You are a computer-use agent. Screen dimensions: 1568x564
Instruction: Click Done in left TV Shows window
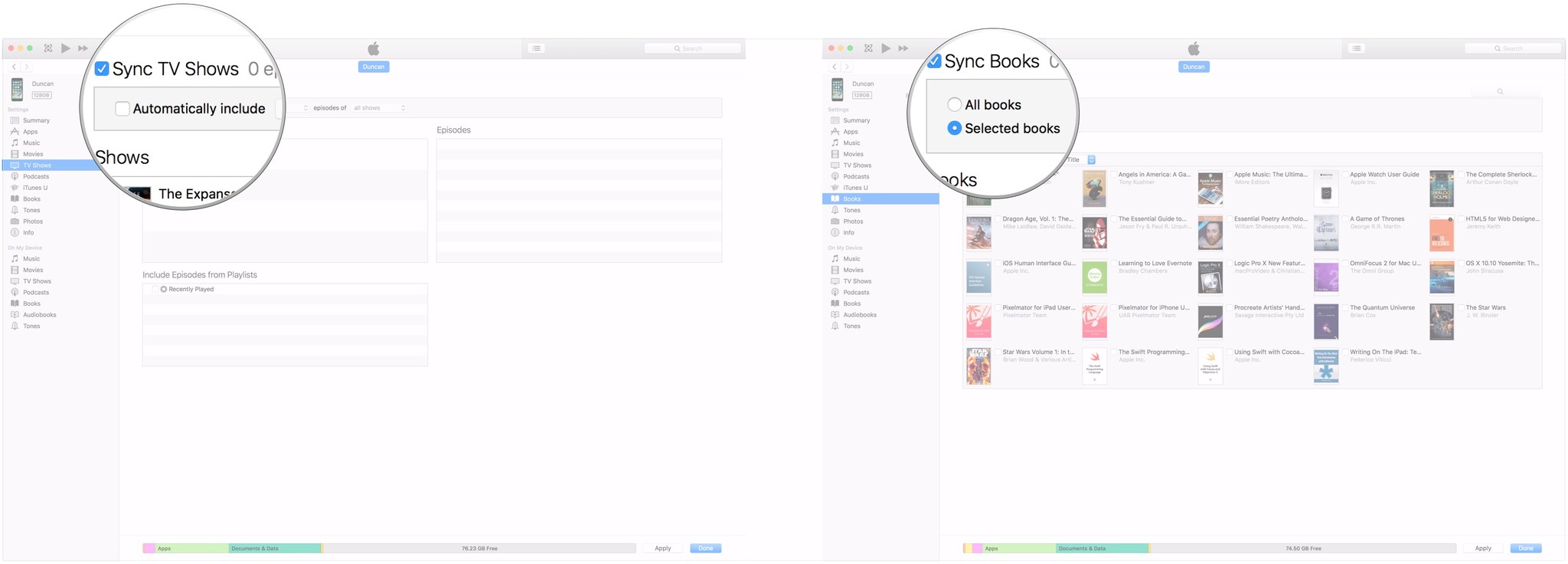point(706,549)
